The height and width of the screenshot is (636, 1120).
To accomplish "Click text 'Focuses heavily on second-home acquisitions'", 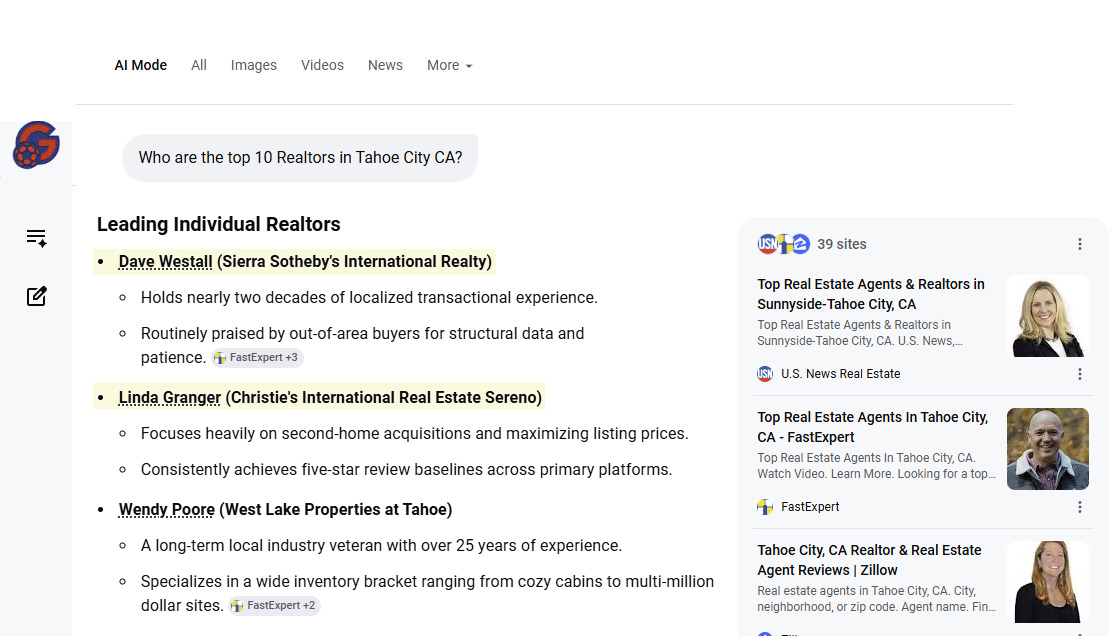I will pos(306,433).
